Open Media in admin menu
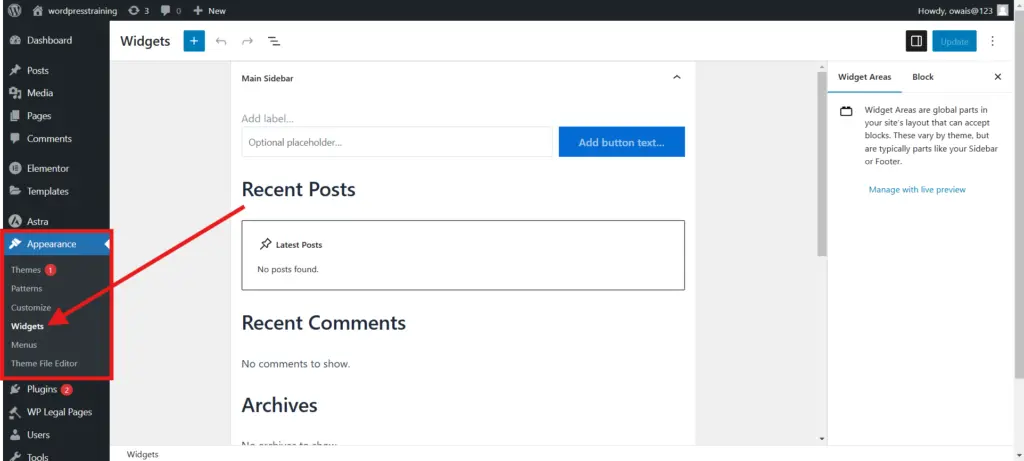The width and height of the screenshot is (1024, 461). click(x=55, y=93)
